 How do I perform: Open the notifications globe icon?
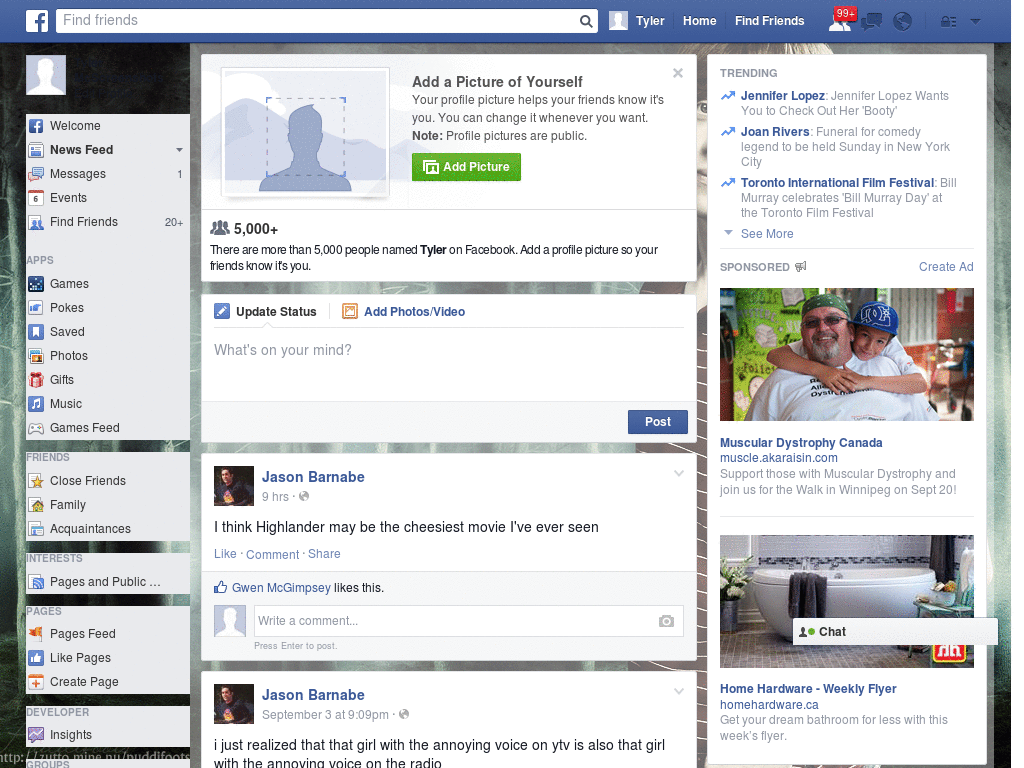903,22
